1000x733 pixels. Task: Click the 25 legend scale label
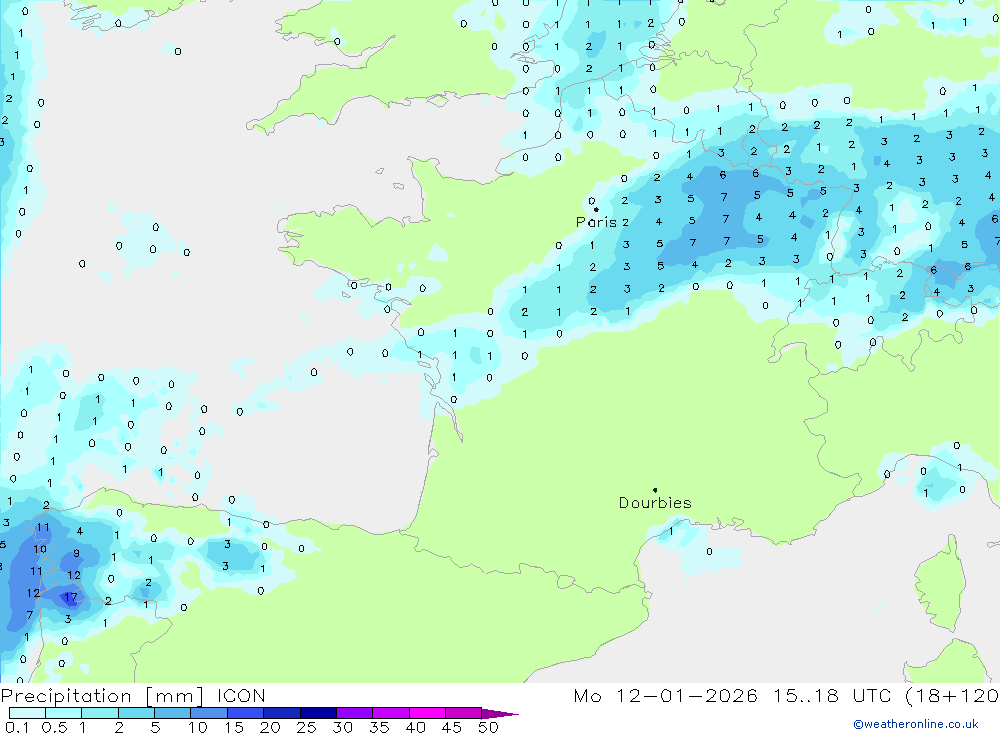[x=307, y=727]
